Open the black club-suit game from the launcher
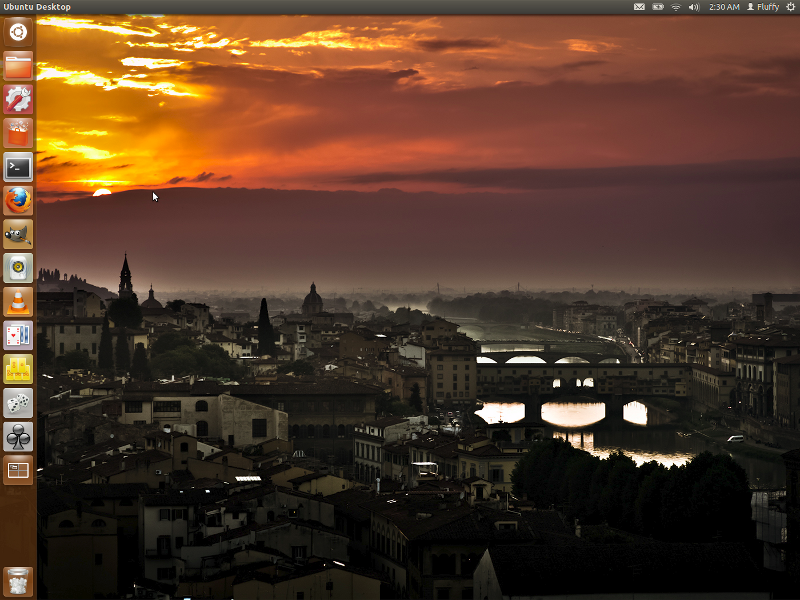This screenshot has height=600, width=800. 17,435
